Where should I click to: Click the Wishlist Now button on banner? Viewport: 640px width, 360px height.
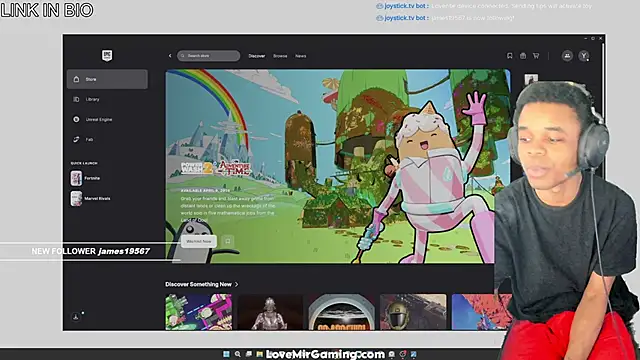[x=199, y=241]
